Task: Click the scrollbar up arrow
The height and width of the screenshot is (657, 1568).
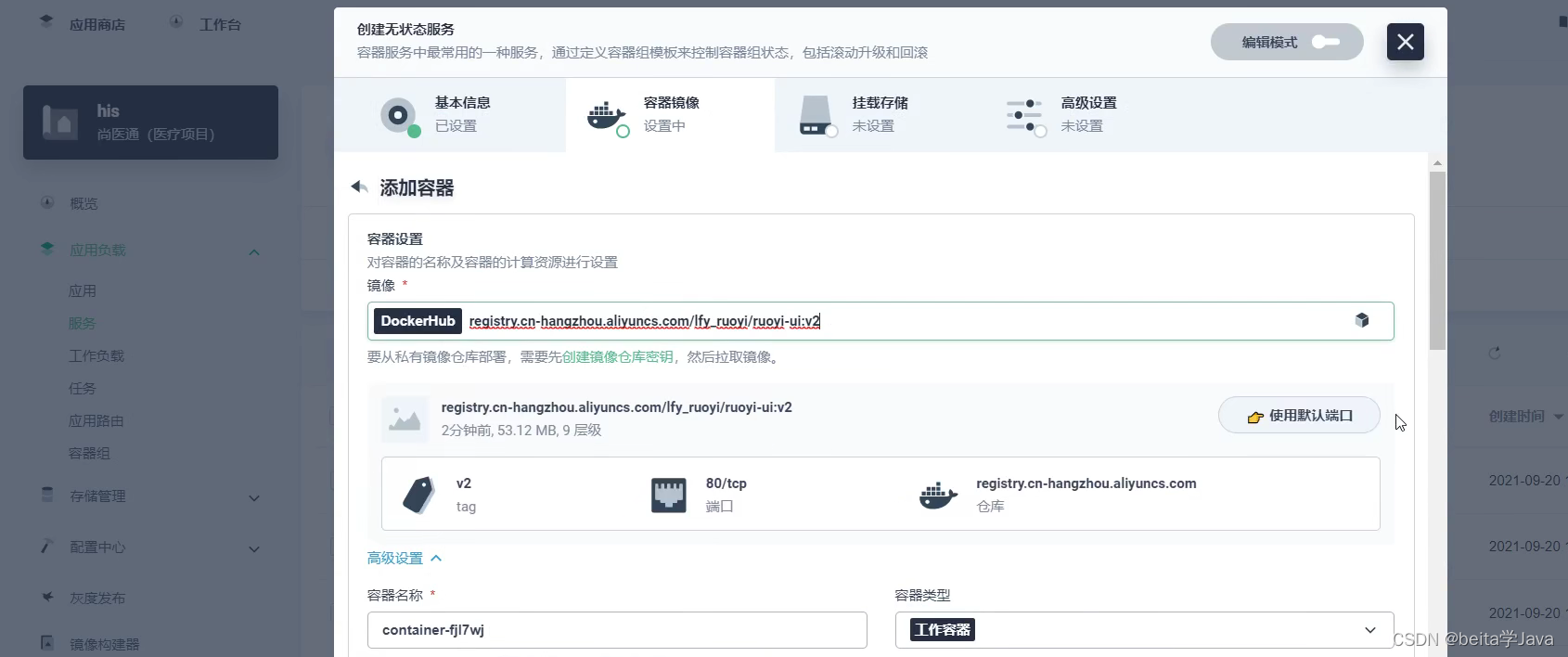Action: 1437,162
